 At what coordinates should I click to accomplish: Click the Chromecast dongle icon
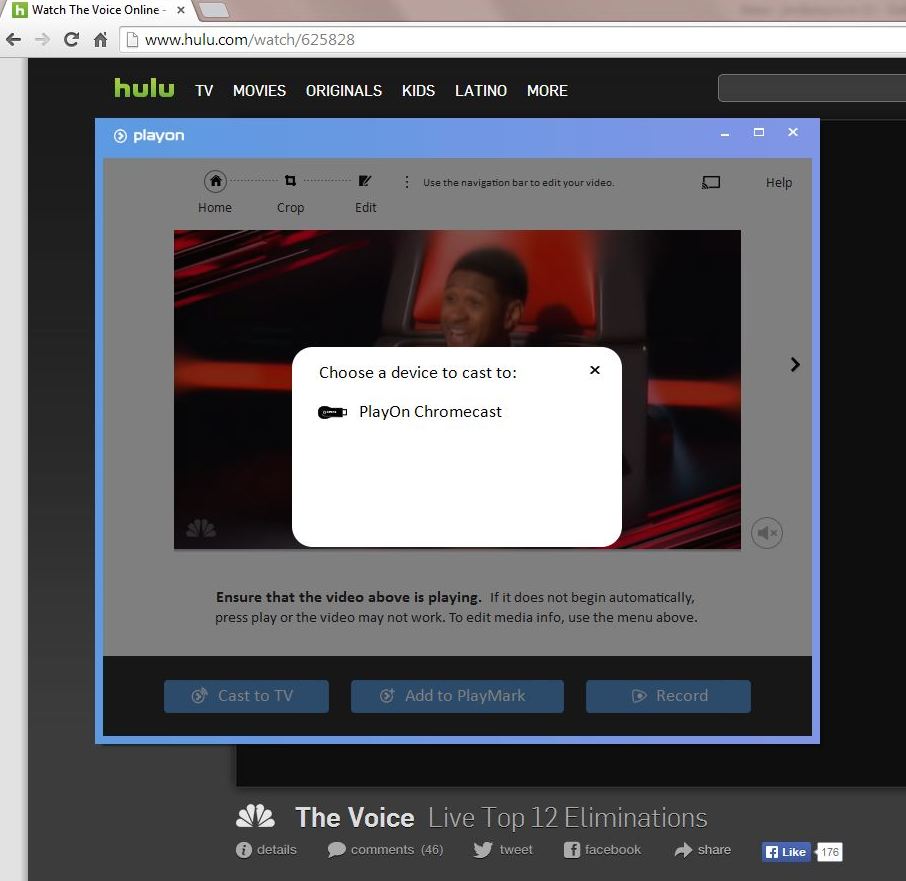(332, 412)
